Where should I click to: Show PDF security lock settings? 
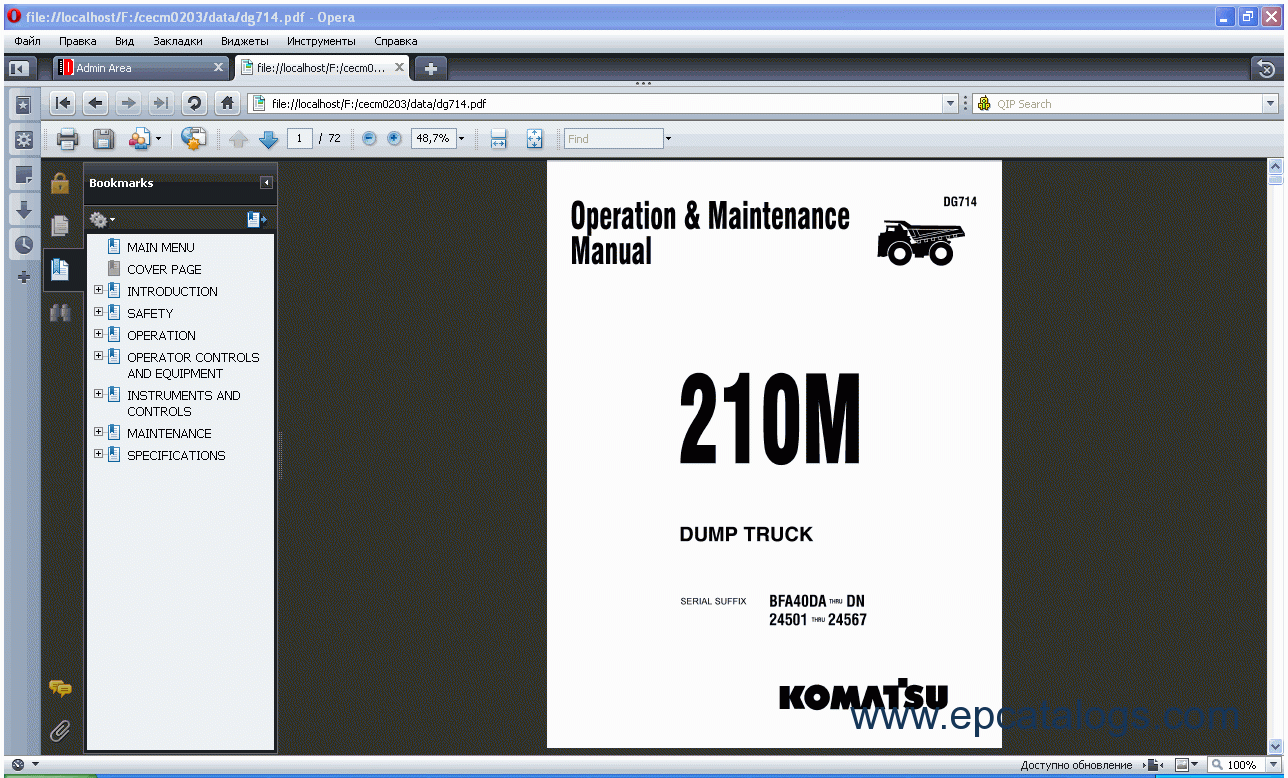click(60, 183)
